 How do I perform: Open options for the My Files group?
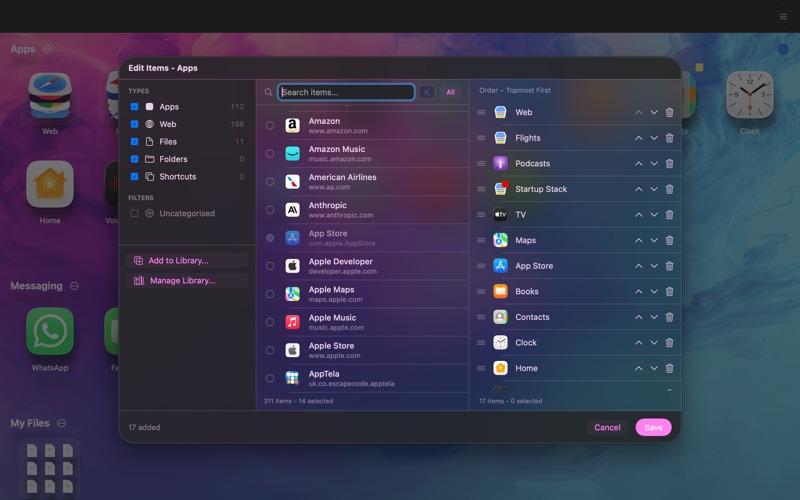tap(62, 423)
